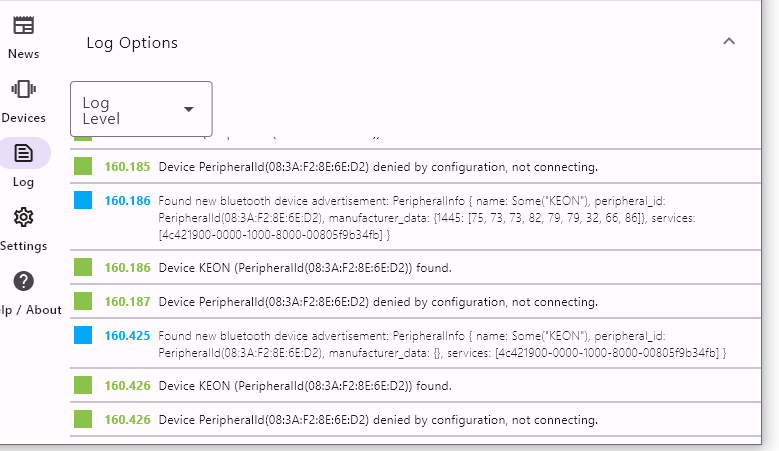Switch to the Settings tab label
This screenshot has width=779, height=451.
pyautogui.click(x=23, y=246)
